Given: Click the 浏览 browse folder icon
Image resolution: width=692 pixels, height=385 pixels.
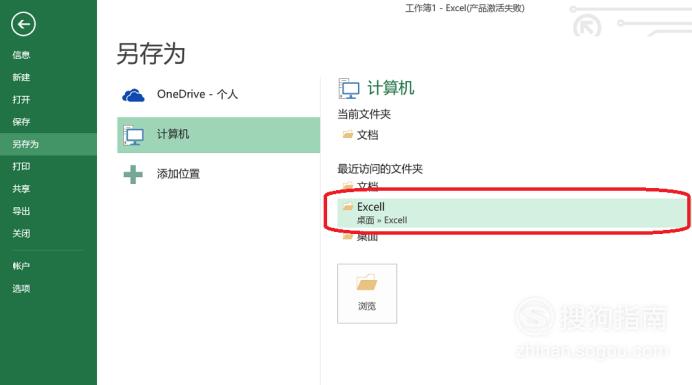Looking at the screenshot, I should click(x=367, y=283).
